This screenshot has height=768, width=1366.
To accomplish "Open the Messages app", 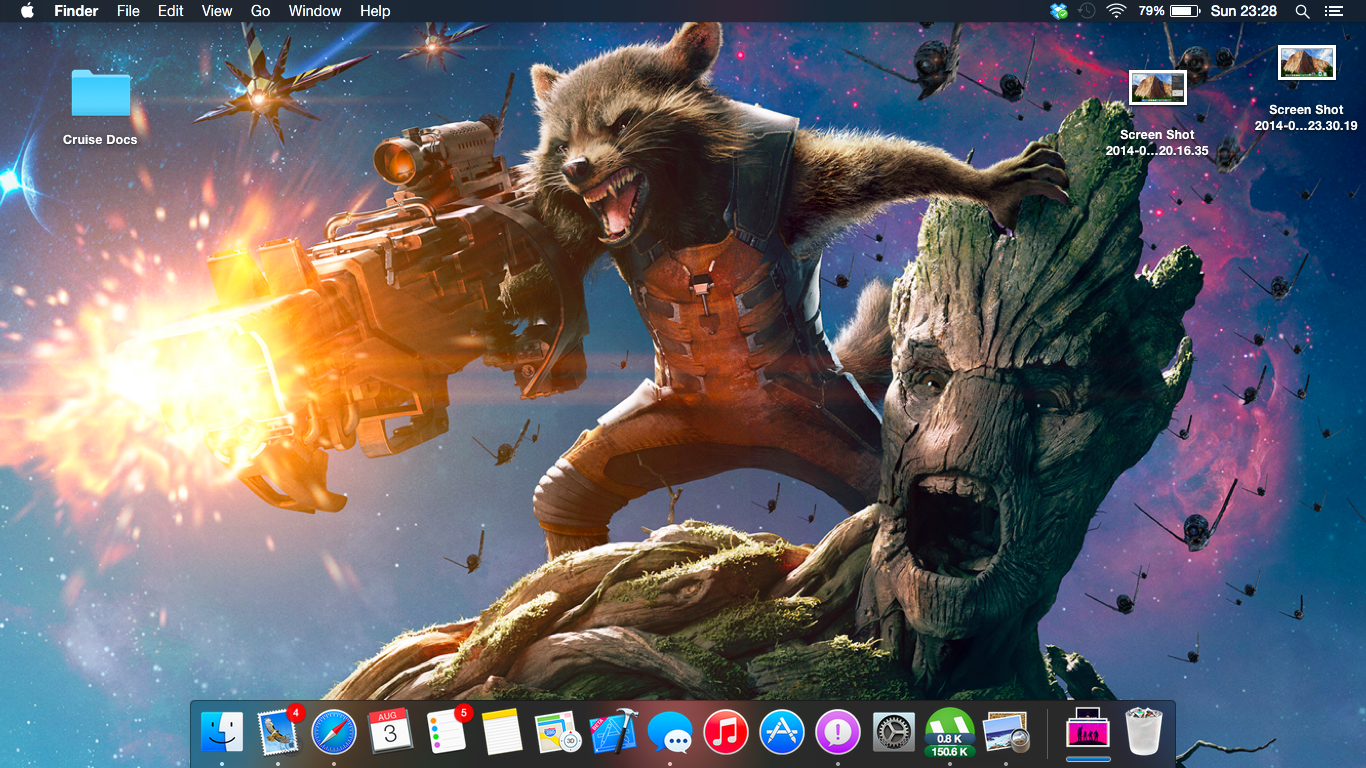I will 670,732.
